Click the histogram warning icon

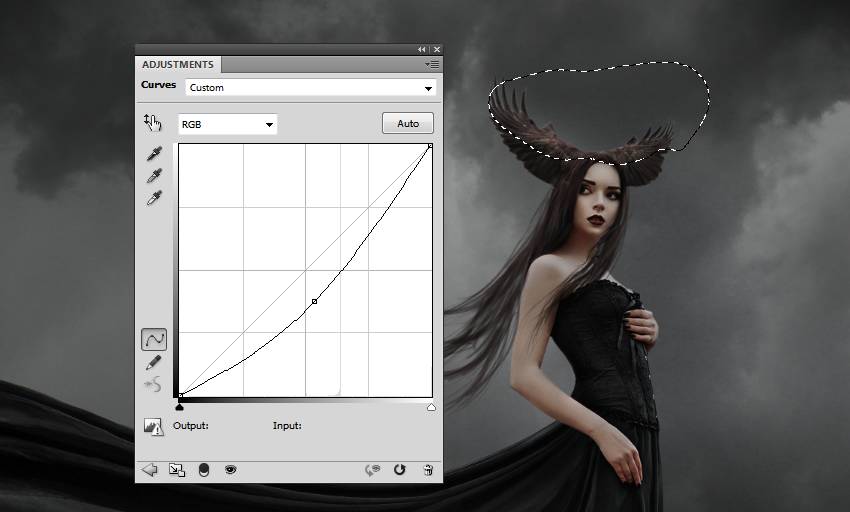coord(153,426)
